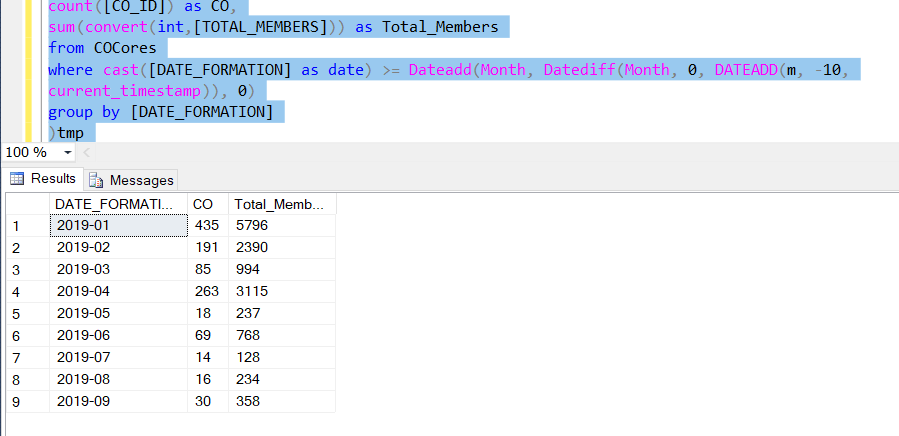Click the cell 2019-06
899x436 pixels.
tap(119, 335)
